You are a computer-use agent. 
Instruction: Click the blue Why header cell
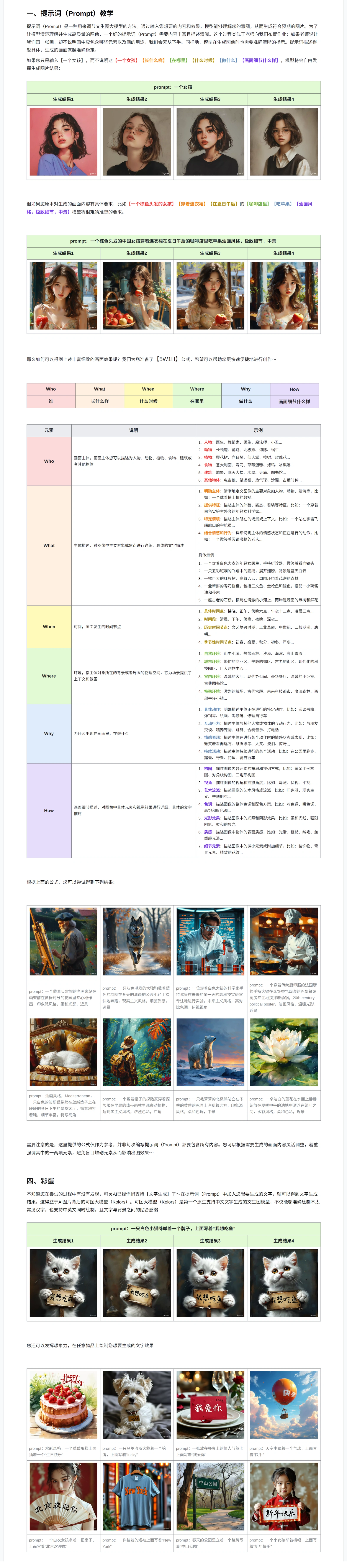pos(246,389)
